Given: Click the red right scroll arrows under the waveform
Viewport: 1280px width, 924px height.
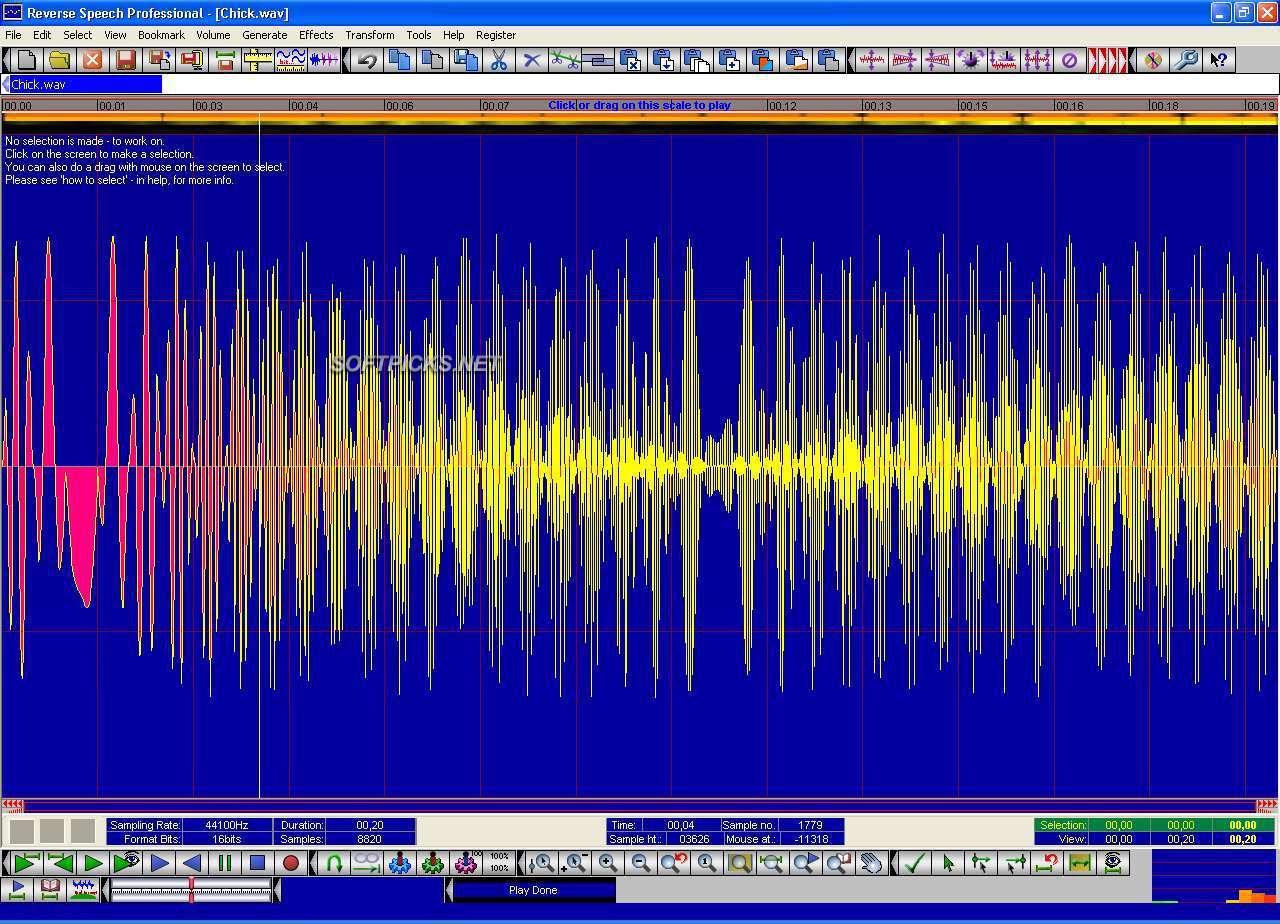Looking at the screenshot, I should [1266, 805].
